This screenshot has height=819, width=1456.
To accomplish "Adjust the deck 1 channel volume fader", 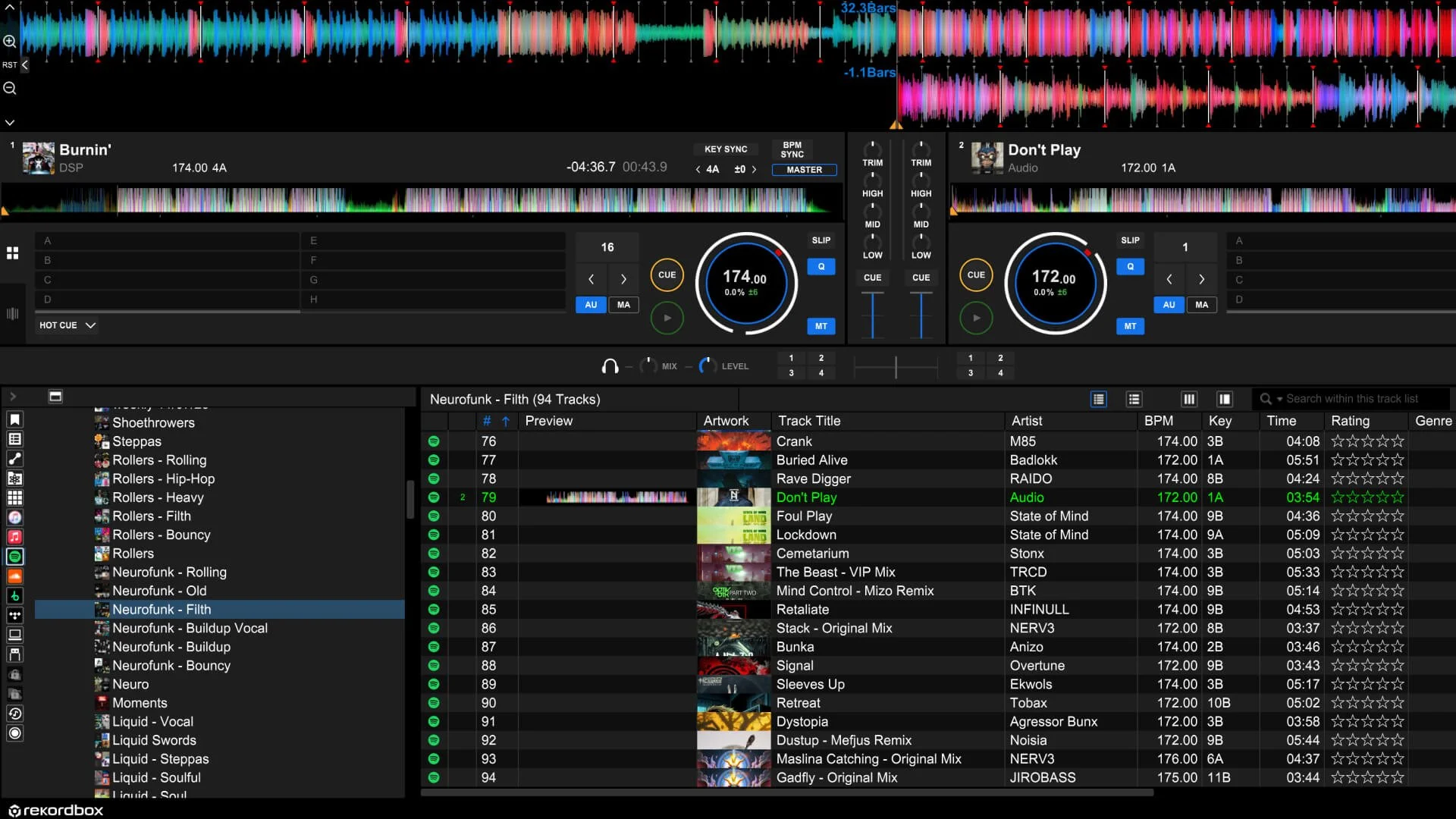I will click(872, 315).
